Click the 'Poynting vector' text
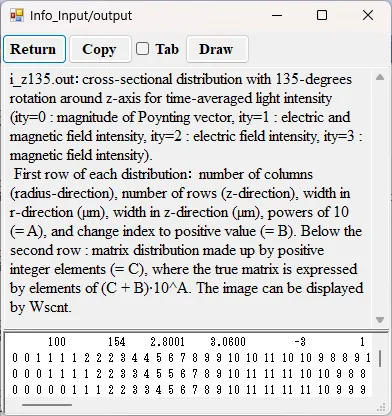The width and height of the screenshot is (392, 416). (185, 118)
